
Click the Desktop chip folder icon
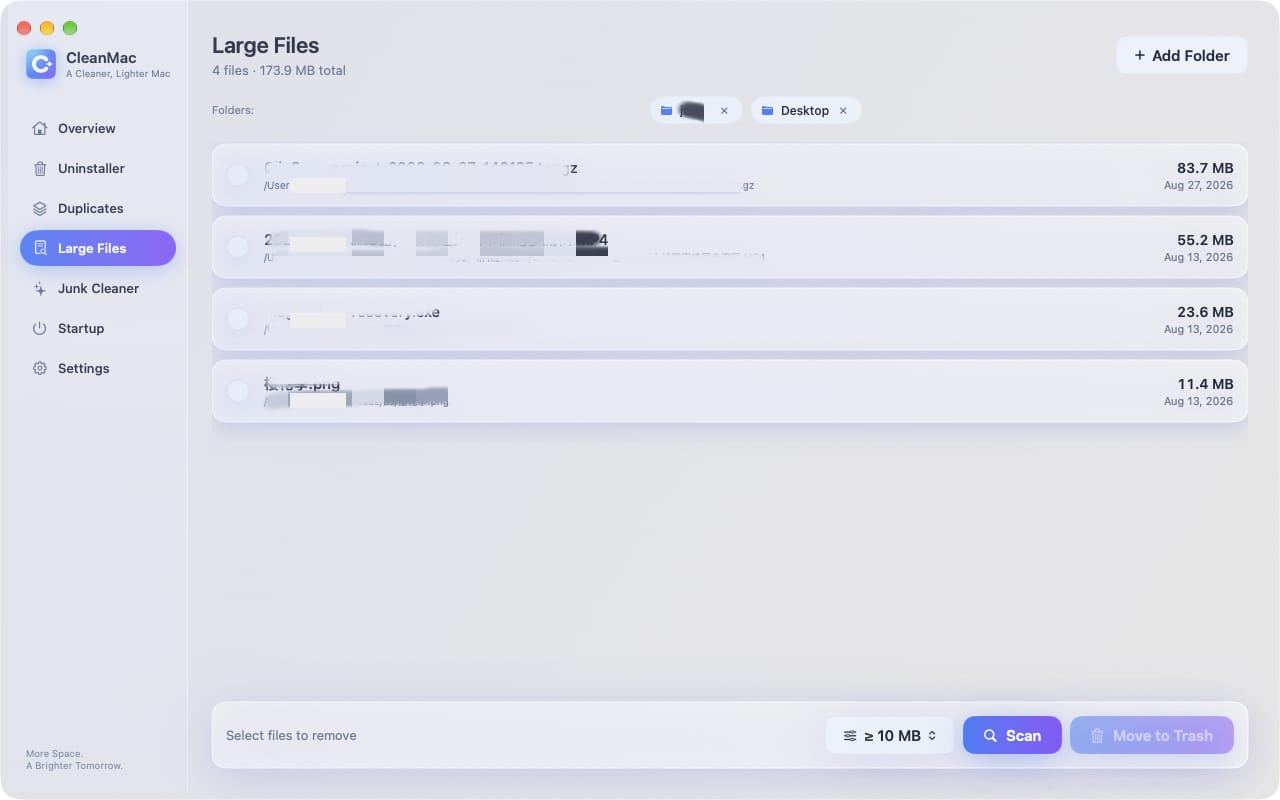[x=767, y=110]
